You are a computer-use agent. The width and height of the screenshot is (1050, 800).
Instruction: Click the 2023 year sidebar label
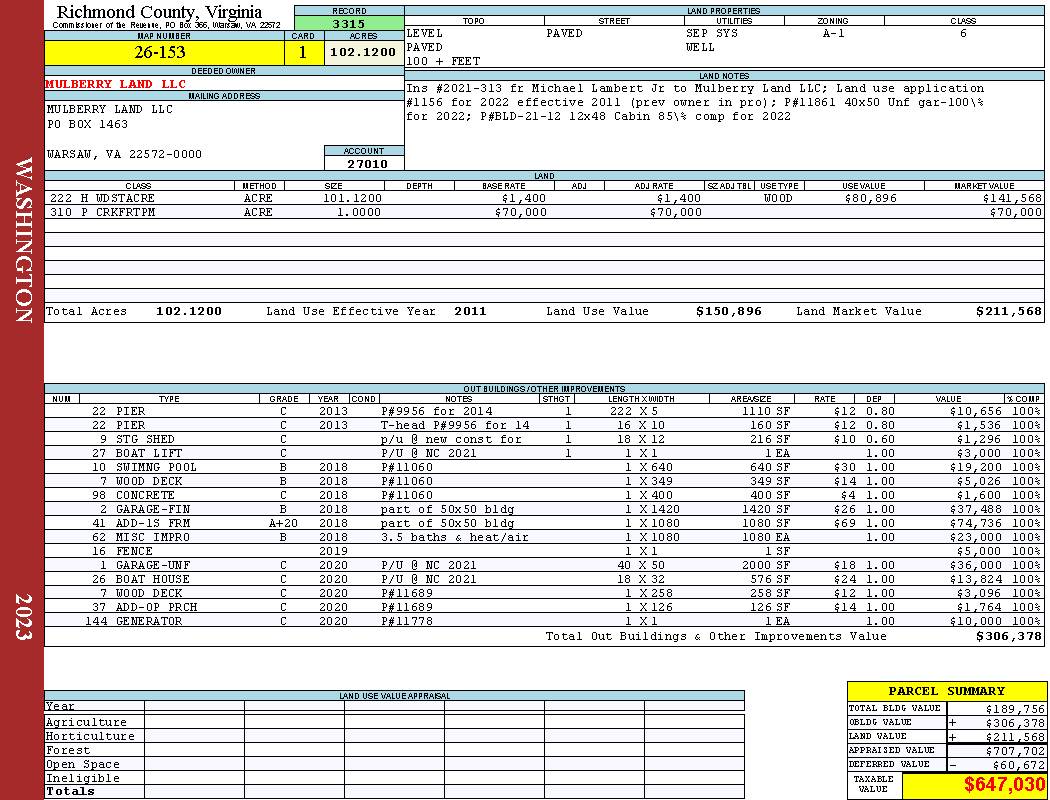[23, 617]
